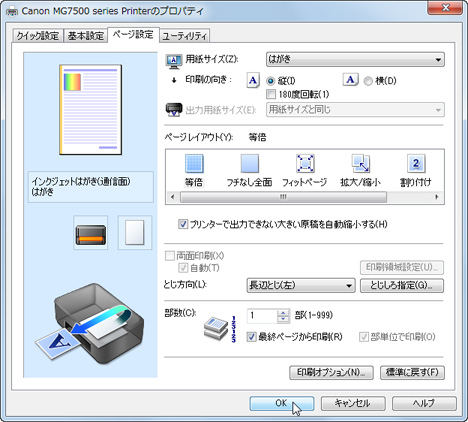468x422 pixels.
Task: Click the page layout horizontal scrollbar thumb
Action: click(283, 197)
